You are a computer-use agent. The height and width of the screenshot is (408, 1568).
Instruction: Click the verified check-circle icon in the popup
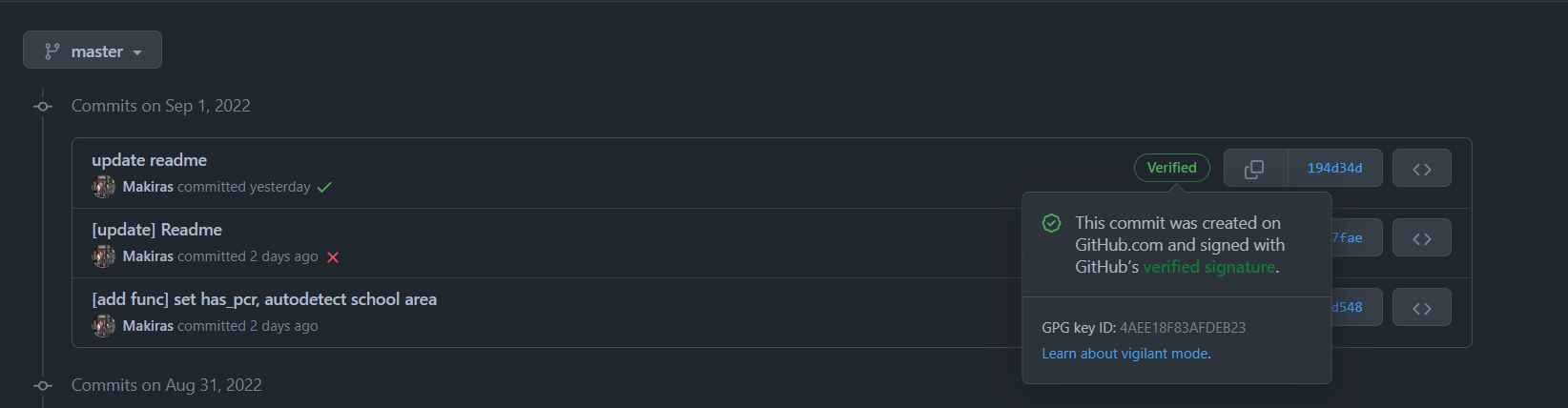coord(1051,223)
